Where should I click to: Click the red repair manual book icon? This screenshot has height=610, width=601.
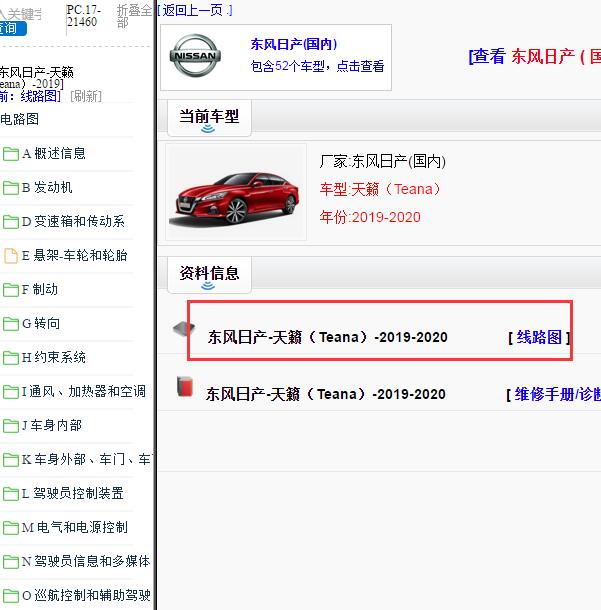(185, 386)
